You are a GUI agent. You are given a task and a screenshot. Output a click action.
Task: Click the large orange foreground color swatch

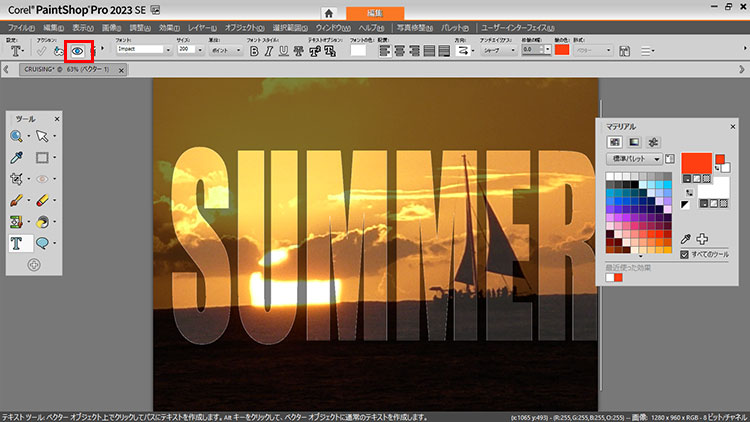697,163
